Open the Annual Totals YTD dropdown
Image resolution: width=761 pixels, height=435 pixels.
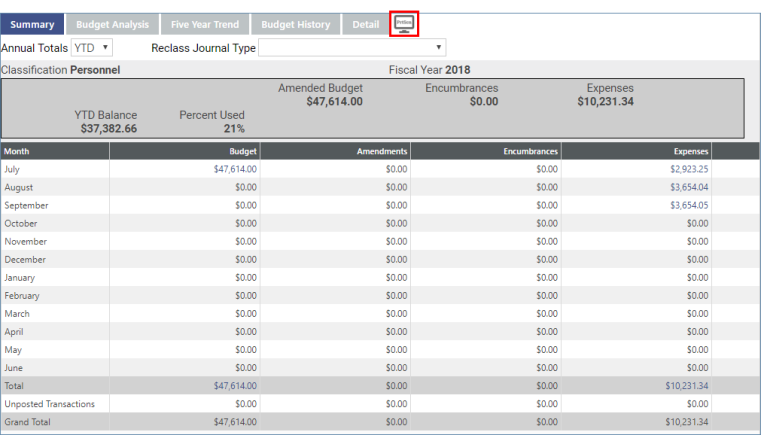[92, 47]
